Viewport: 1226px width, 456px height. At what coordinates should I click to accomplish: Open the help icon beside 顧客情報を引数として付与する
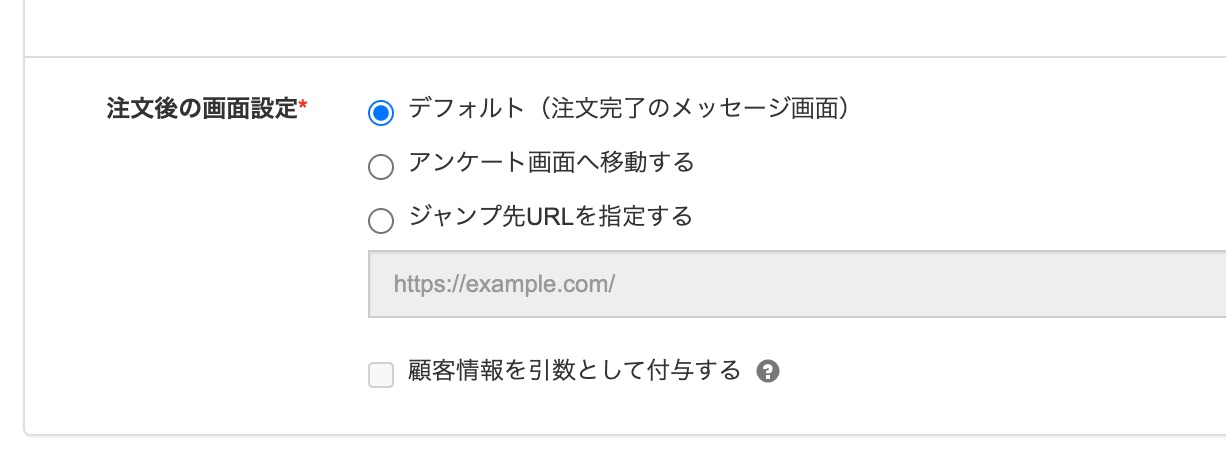[768, 372]
